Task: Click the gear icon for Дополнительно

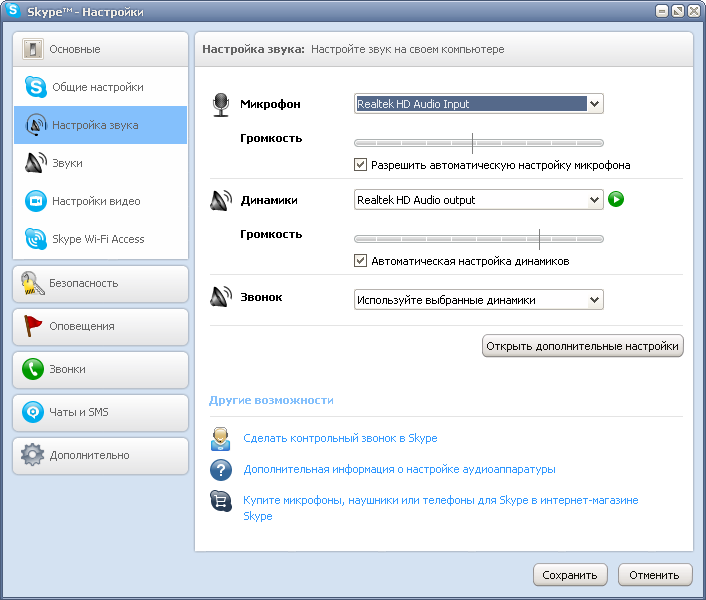Action: [32, 455]
